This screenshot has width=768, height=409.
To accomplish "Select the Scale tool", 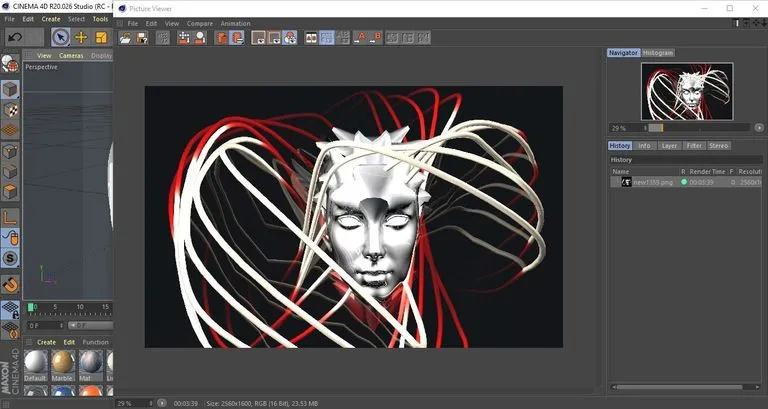I will [x=101, y=37].
